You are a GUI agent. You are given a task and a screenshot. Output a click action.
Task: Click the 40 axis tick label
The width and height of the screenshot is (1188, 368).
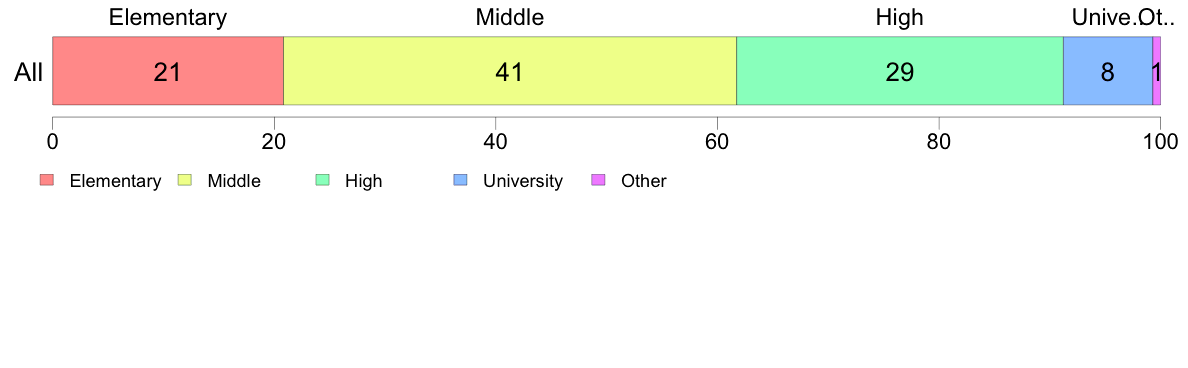(x=495, y=140)
